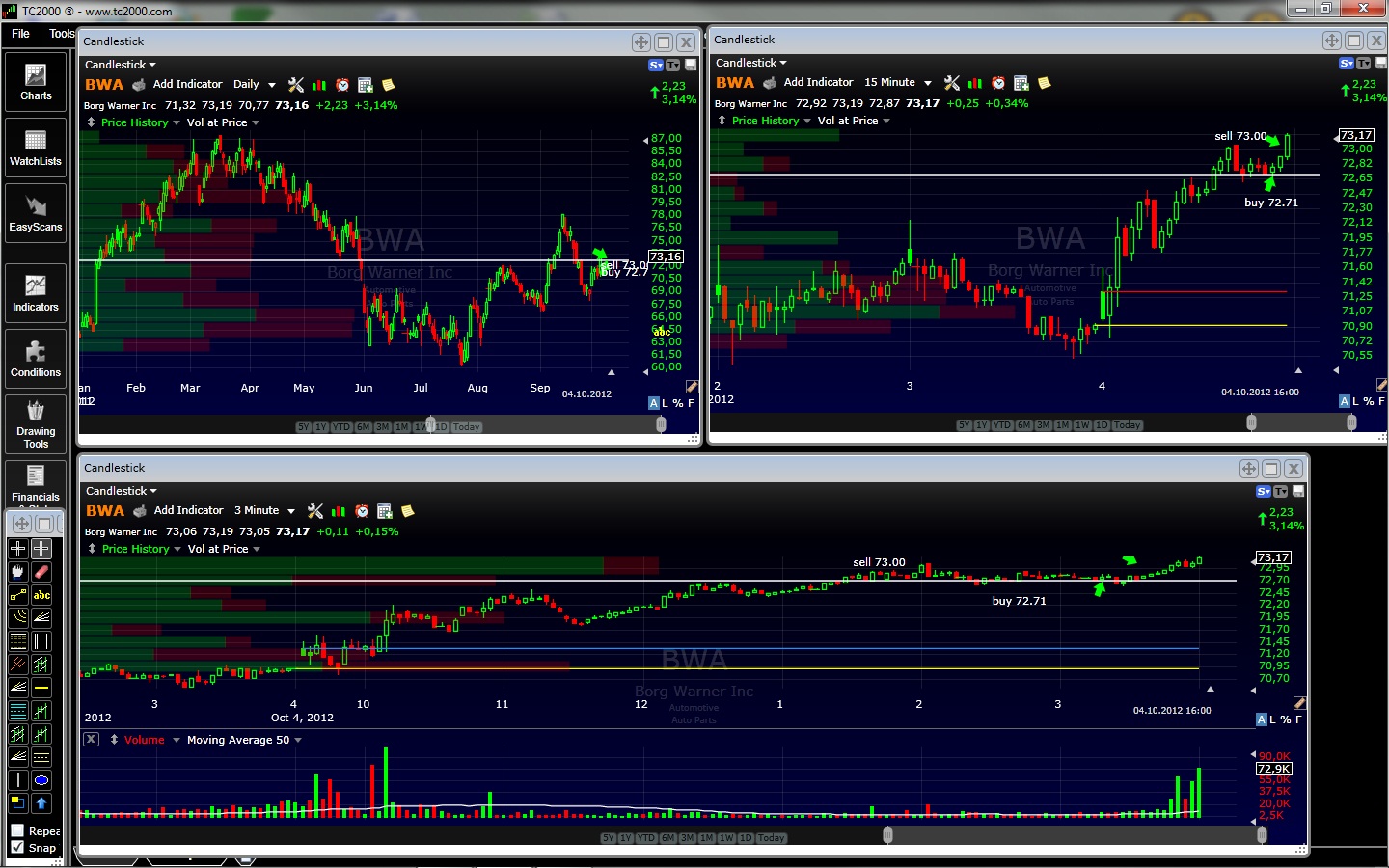This screenshot has width=1389, height=868.
Task: Select the abc text drawing tool
Action: coord(41,595)
